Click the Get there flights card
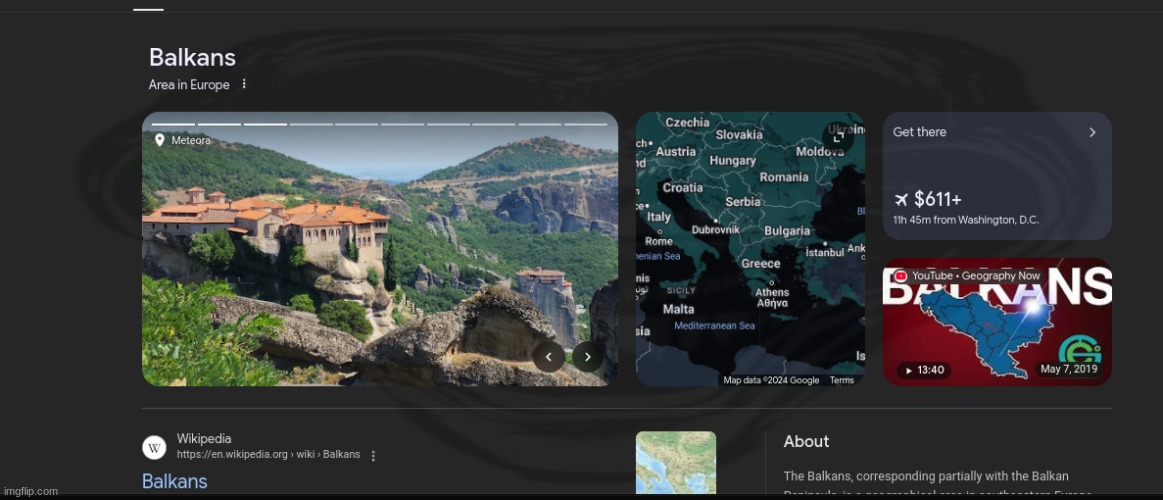The height and width of the screenshot is (500, 1163). pos(997,176)
